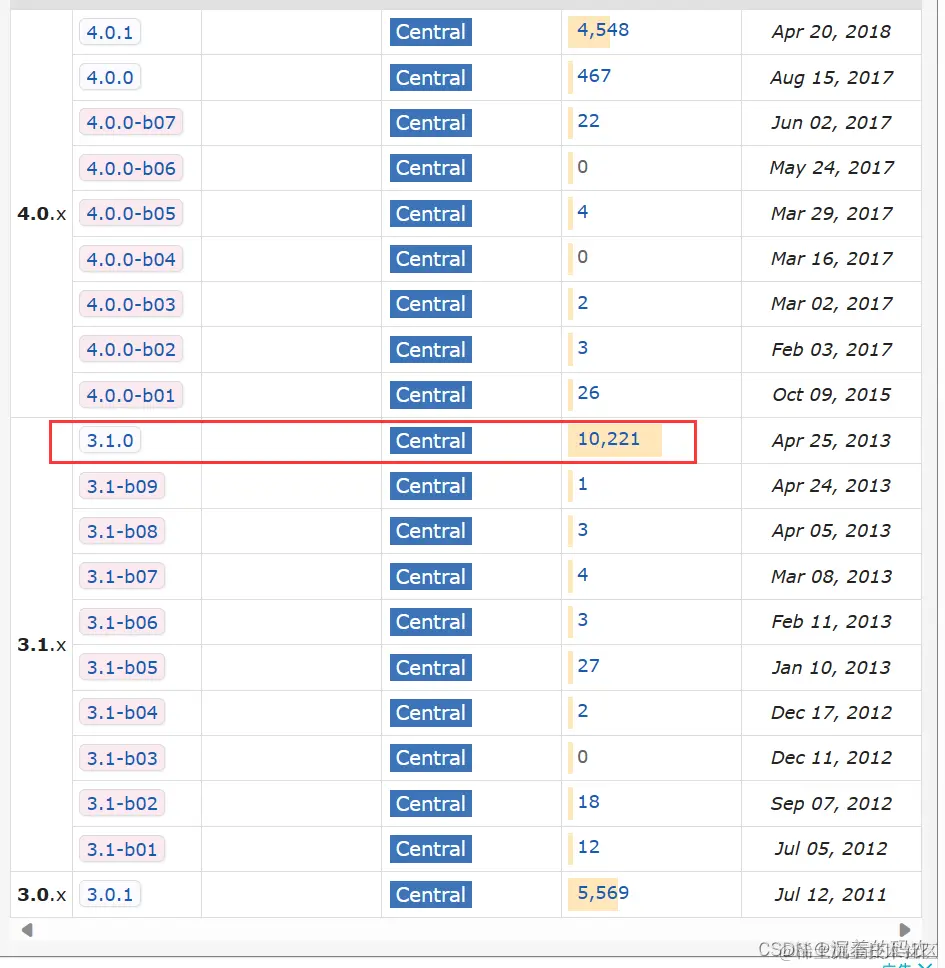Click Central badge in 4.0.0-b05 row

431,213
